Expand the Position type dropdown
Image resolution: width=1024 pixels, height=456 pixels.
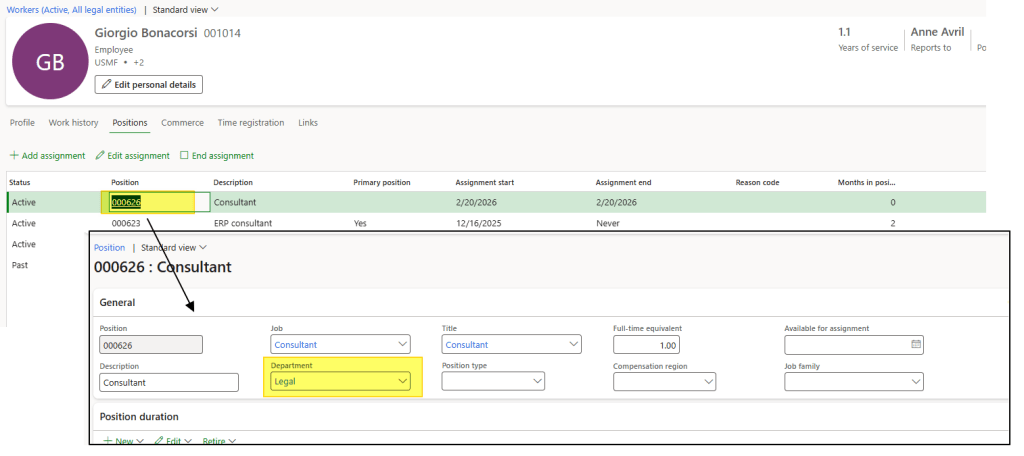pos(537,382)
